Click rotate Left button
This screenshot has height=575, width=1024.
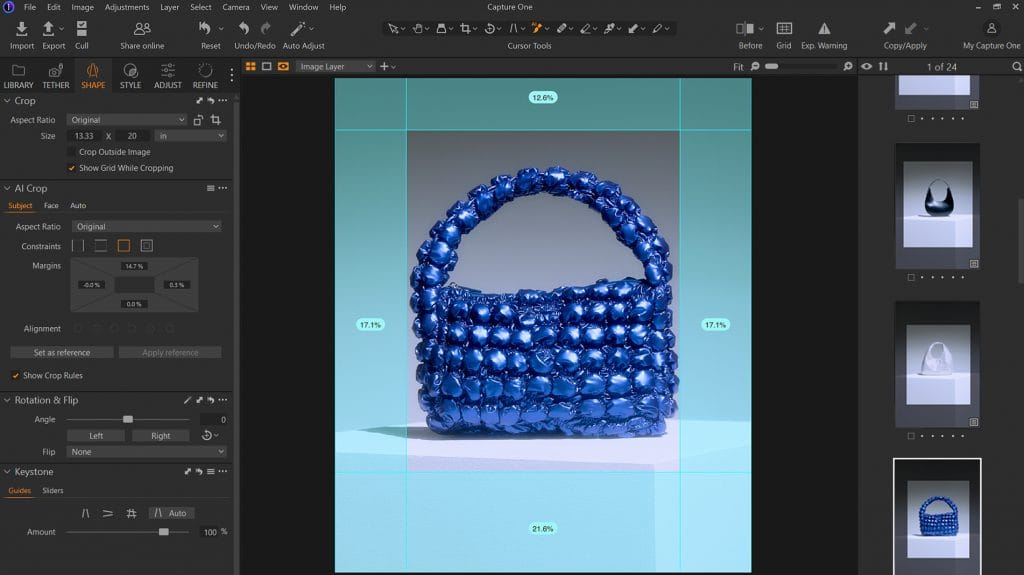(x=96, y=436)
